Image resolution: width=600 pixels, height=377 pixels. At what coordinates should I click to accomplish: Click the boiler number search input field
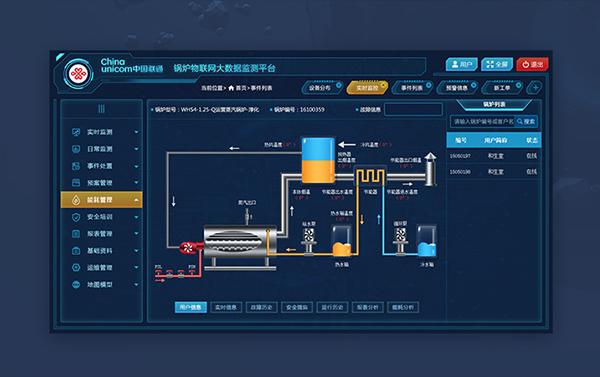click(482, 121)
